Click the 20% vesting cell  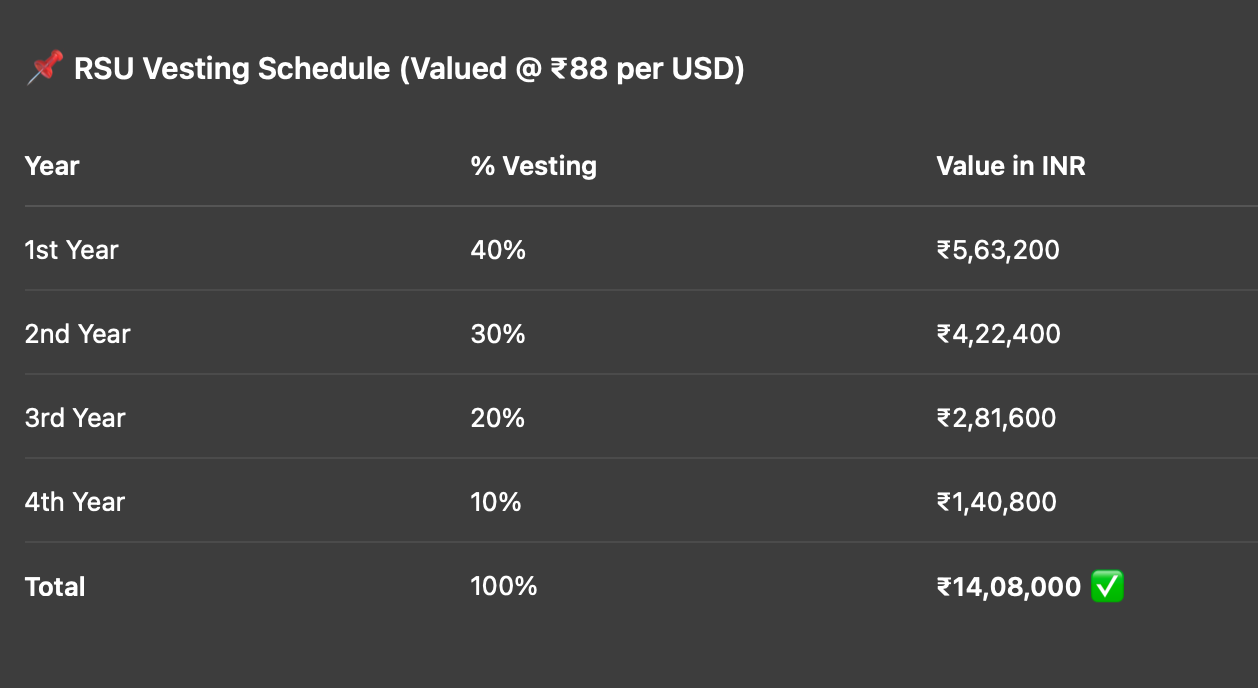point(498,418)
